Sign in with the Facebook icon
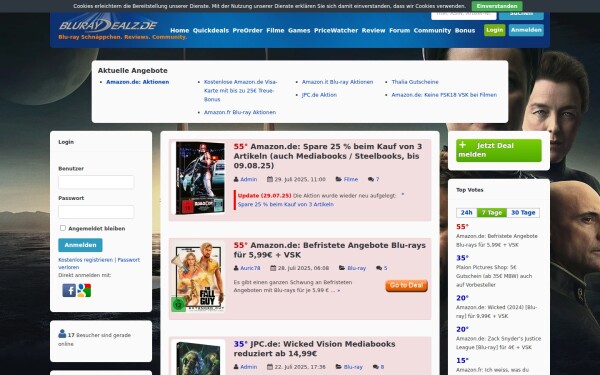Image resolution: width=600 pixels, height=375 pixels. point(69,290)
